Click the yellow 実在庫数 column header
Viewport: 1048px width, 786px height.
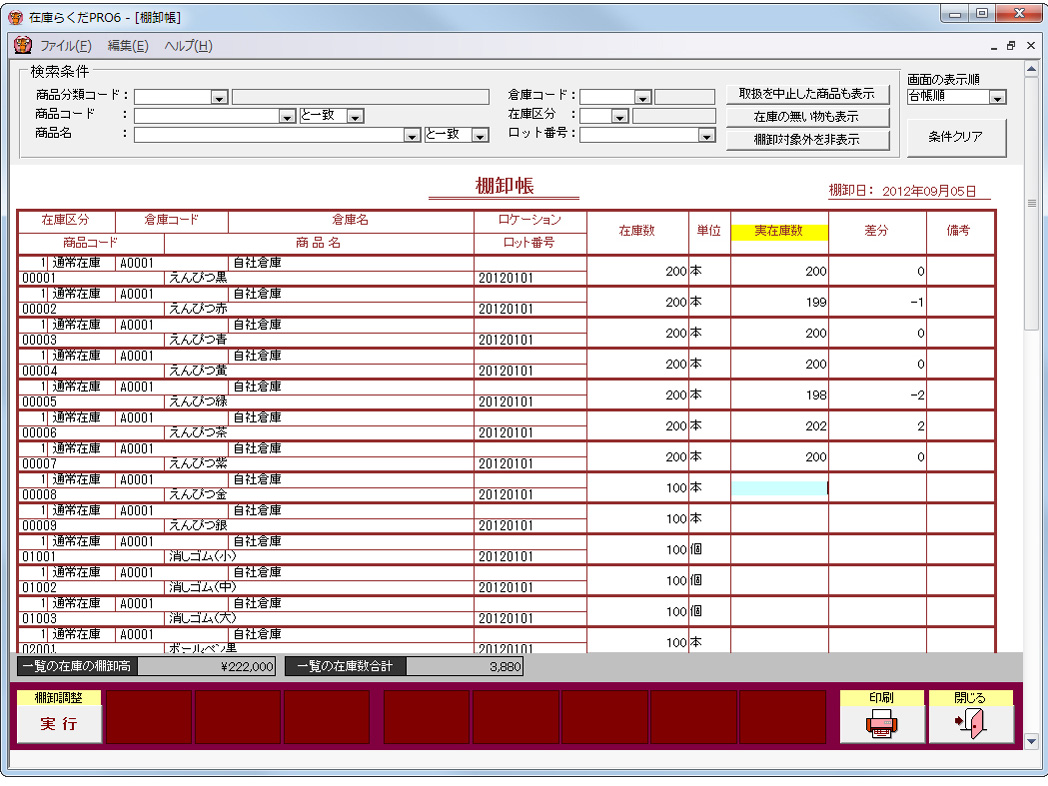(x=779, y=231)
